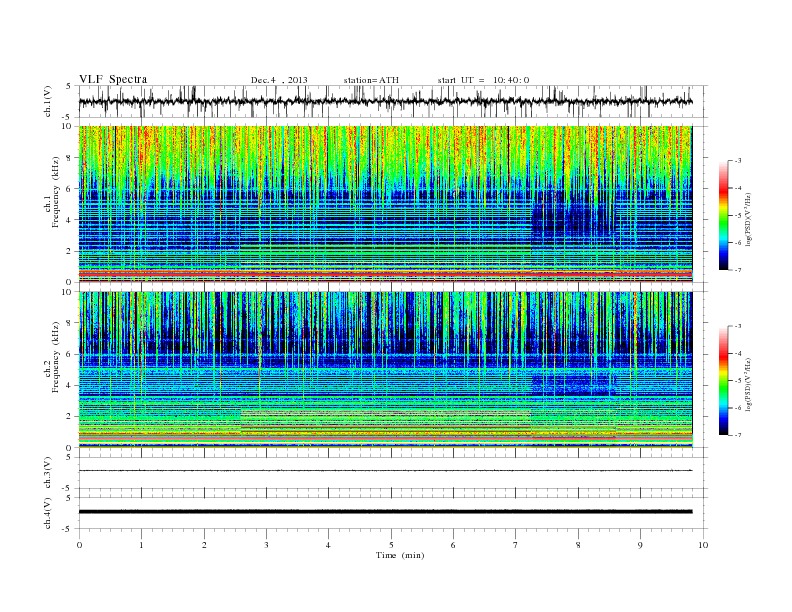Viewport: 792px width, 612px height.
Task: Click the ch.4 thick voltage trace
Action: [385, 512]
